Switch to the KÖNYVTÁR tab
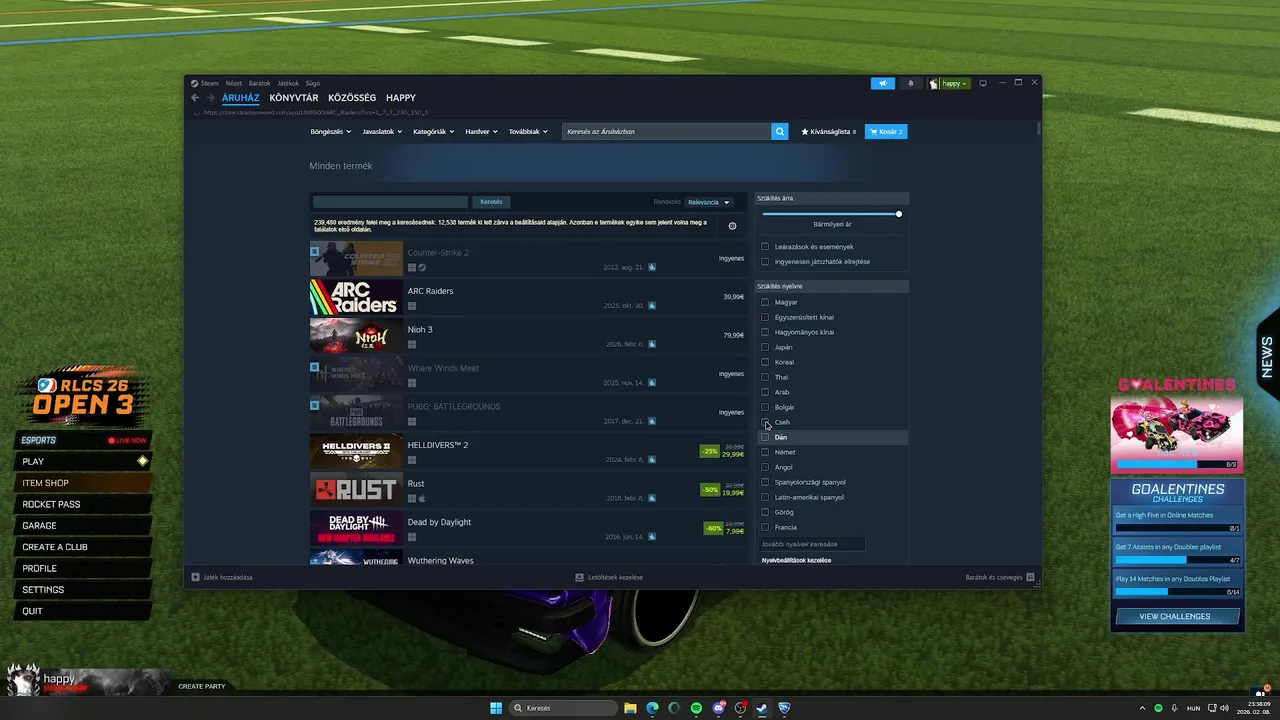The height and width of the screenshot is (720, 1280). [294, 98]
